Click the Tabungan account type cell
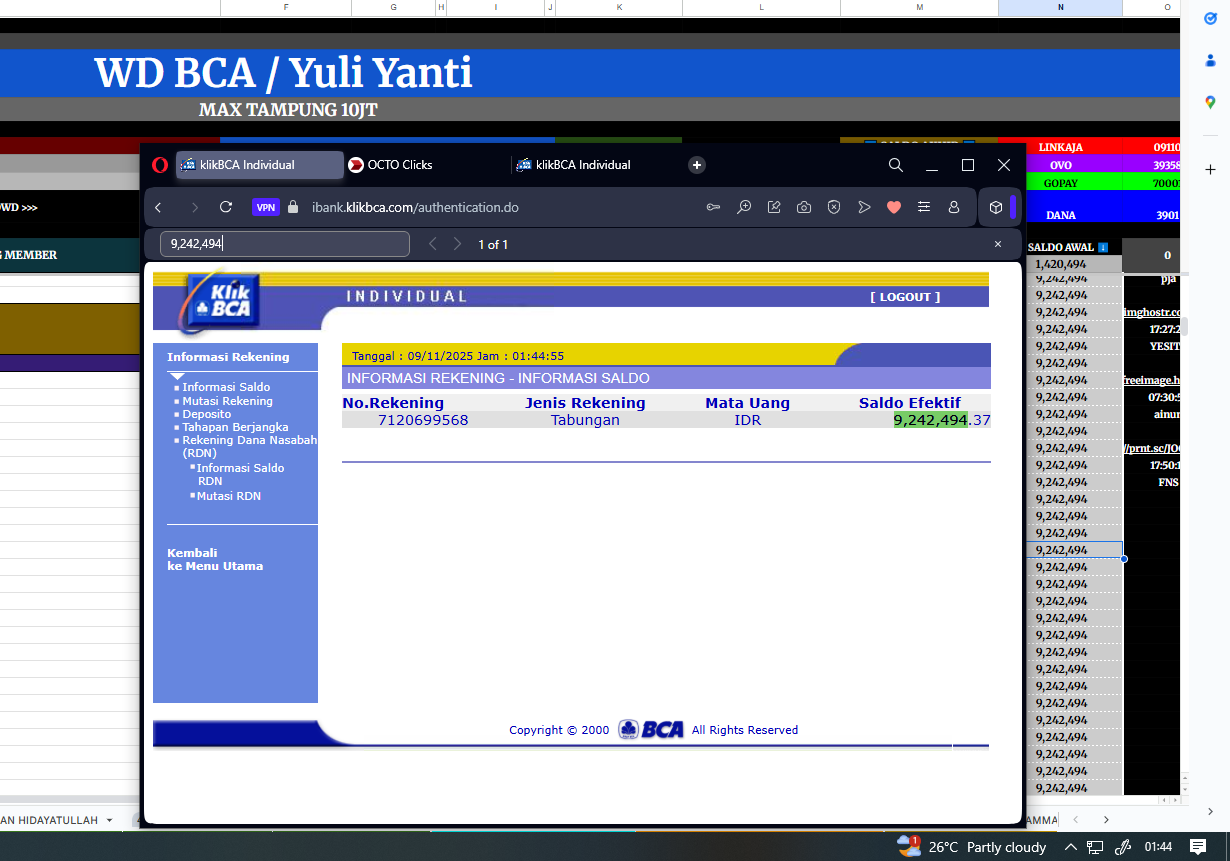Viewport: 1230px width, 861px height. pyautogui.click(x=585, y=420)
